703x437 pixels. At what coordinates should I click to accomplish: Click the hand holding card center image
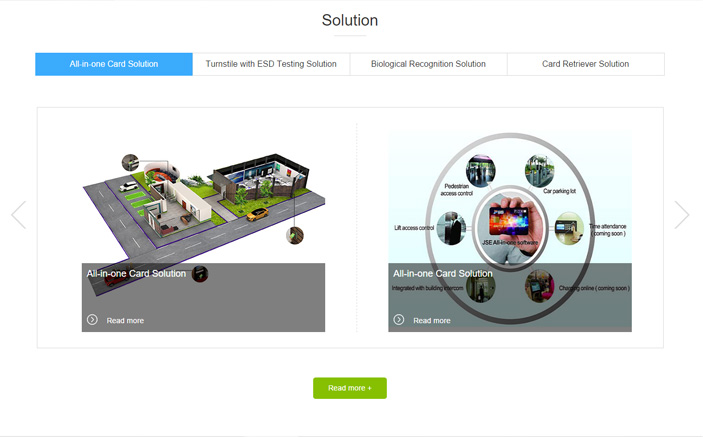pos(510,229)
